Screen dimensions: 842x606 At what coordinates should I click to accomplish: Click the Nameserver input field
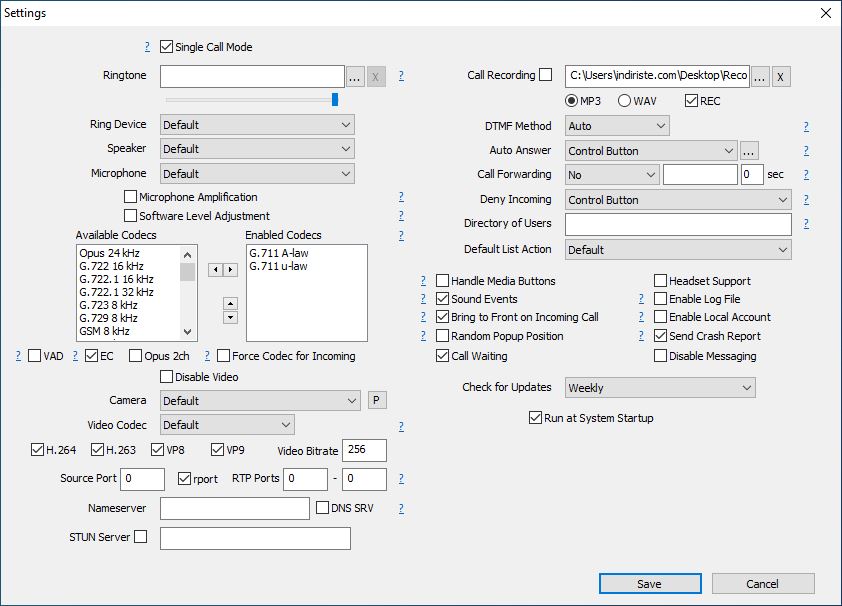[235, 508]
